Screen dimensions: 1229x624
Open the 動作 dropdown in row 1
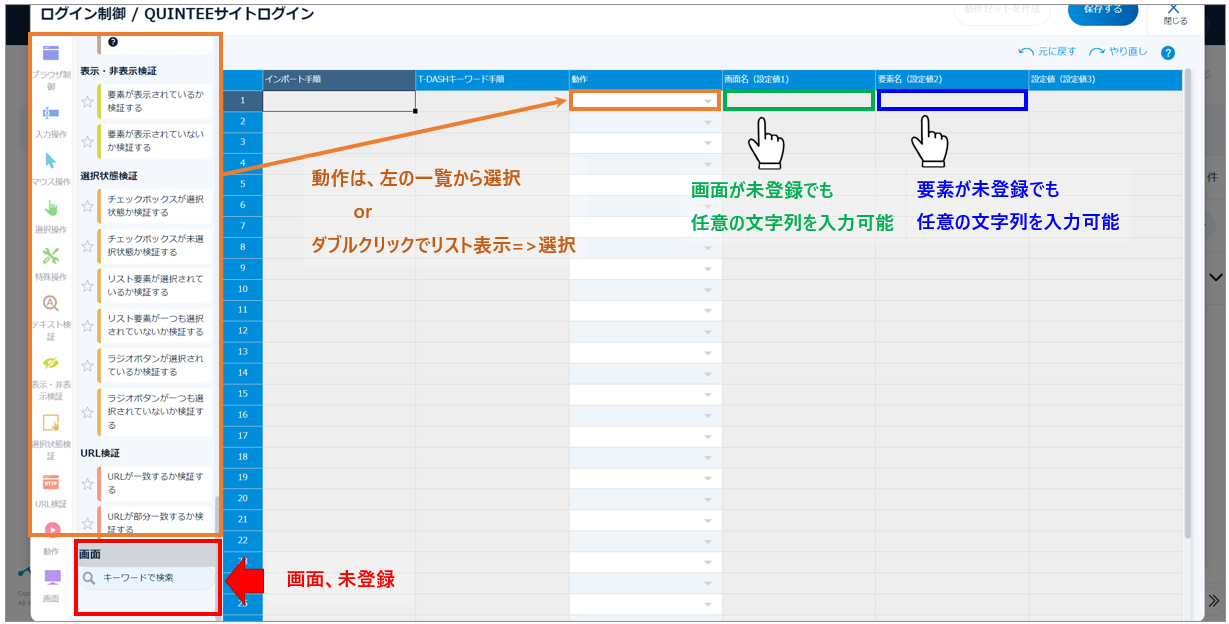pyautogui.click(x=708, y=101)
